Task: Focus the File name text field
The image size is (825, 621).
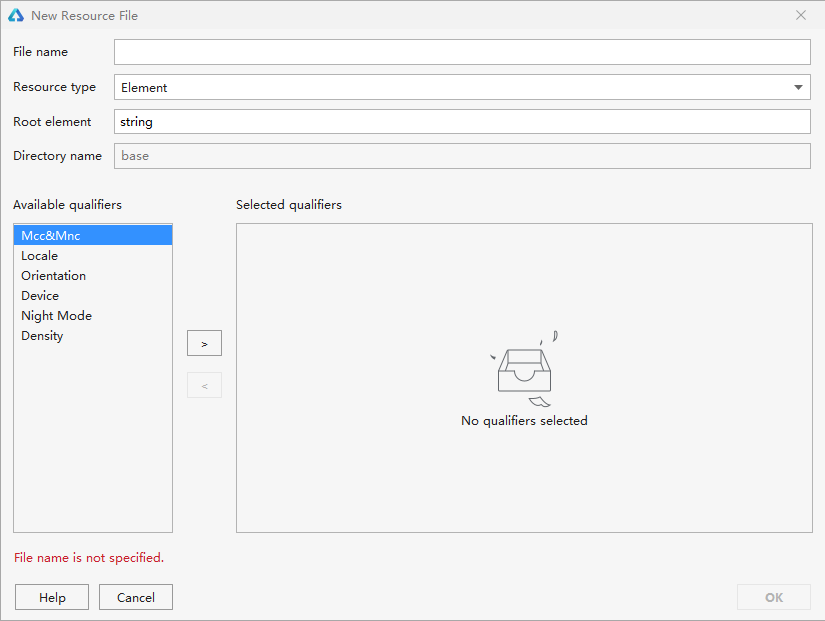Action: 461,52
